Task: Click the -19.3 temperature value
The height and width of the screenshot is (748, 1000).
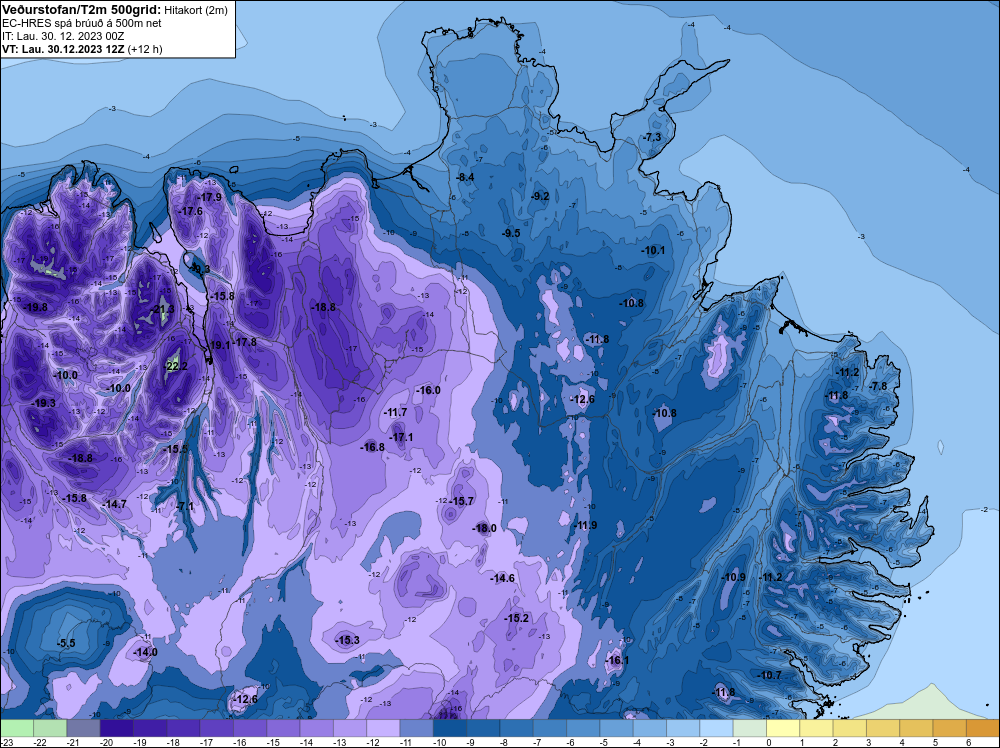Action: pyautogui.click(x=43, y=403)
